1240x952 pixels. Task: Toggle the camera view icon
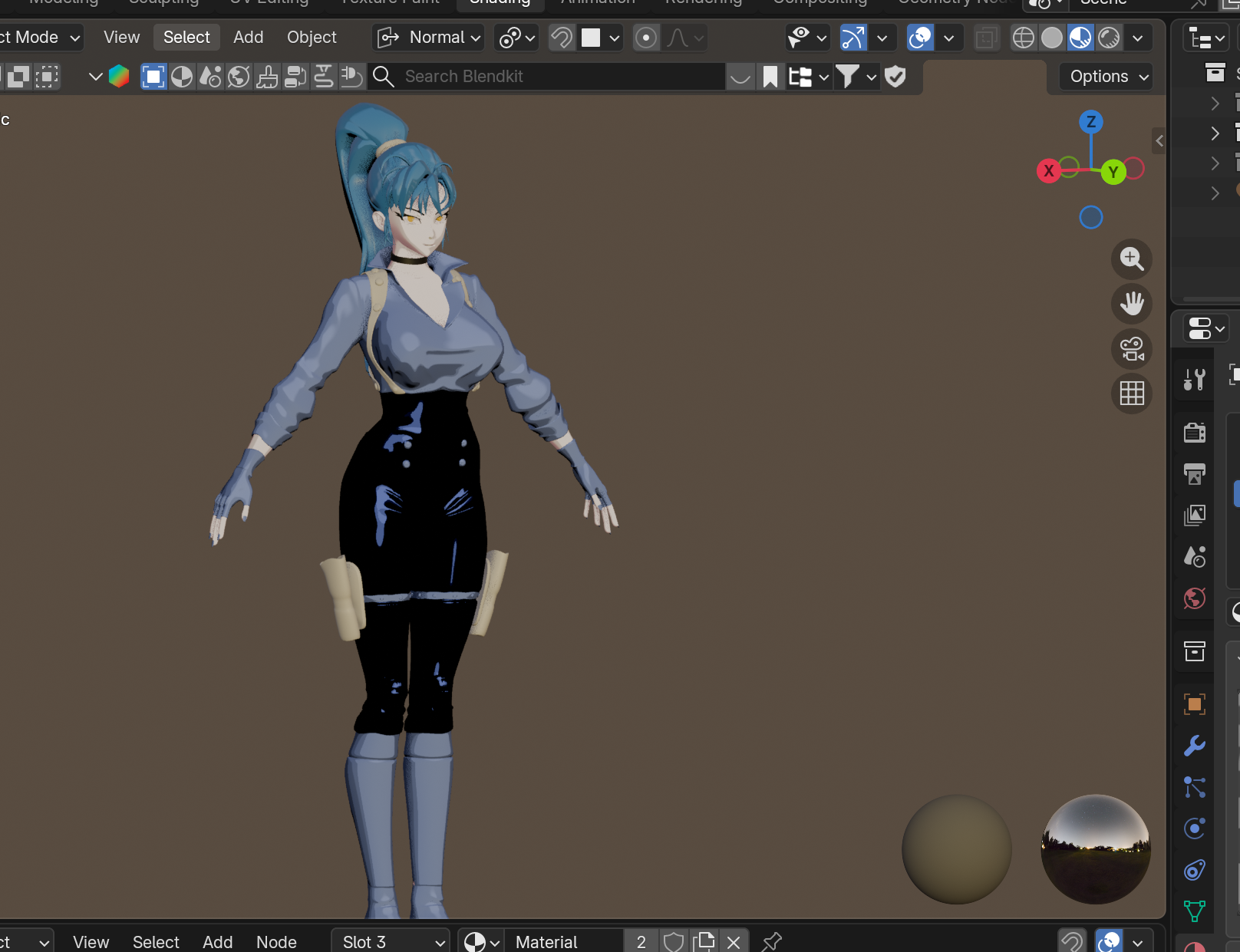1132,349
